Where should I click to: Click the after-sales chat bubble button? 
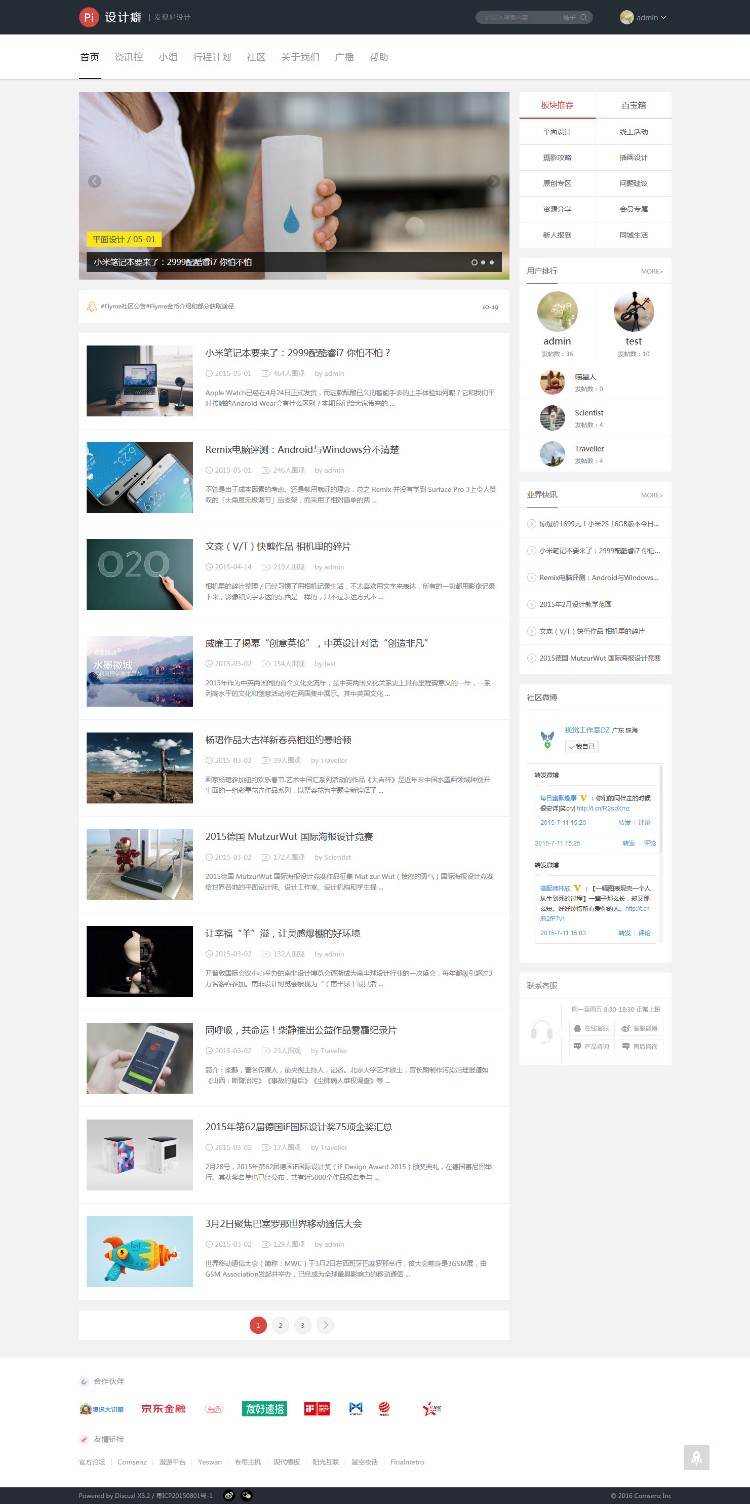(640, 1046)
